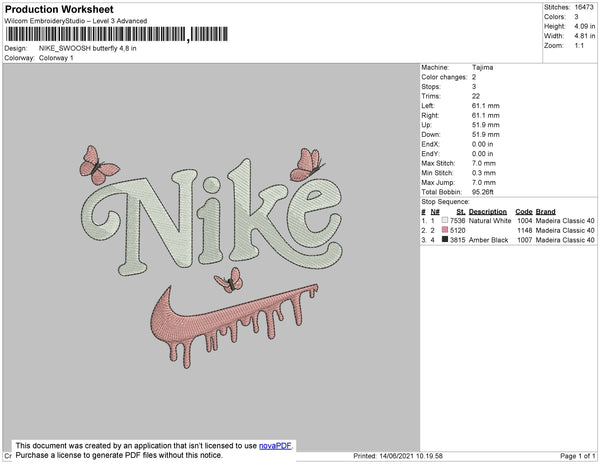Screen dimensions: 600x464
Task: Click the design name 'NIKE_SWOOSH butterfly 4,8 in'
Action: point(88,49)
